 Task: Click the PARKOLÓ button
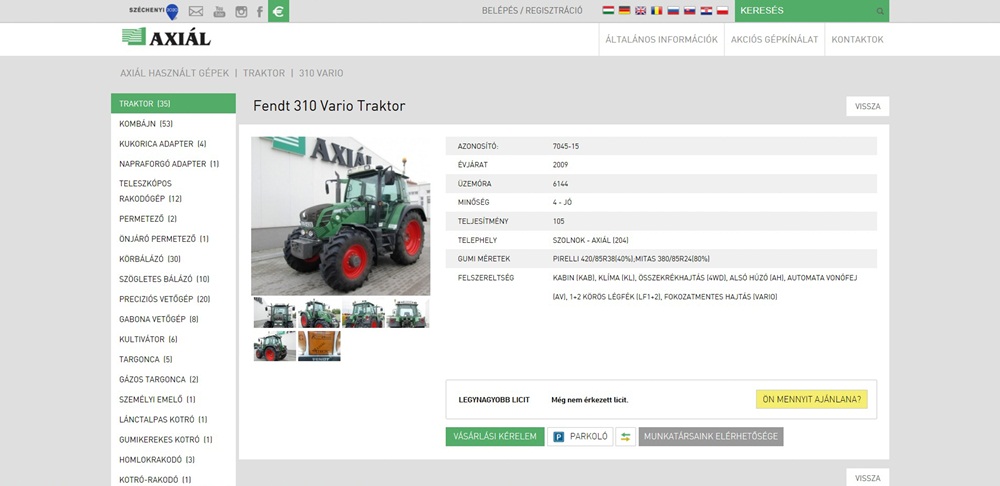click(x=580, y=437)
